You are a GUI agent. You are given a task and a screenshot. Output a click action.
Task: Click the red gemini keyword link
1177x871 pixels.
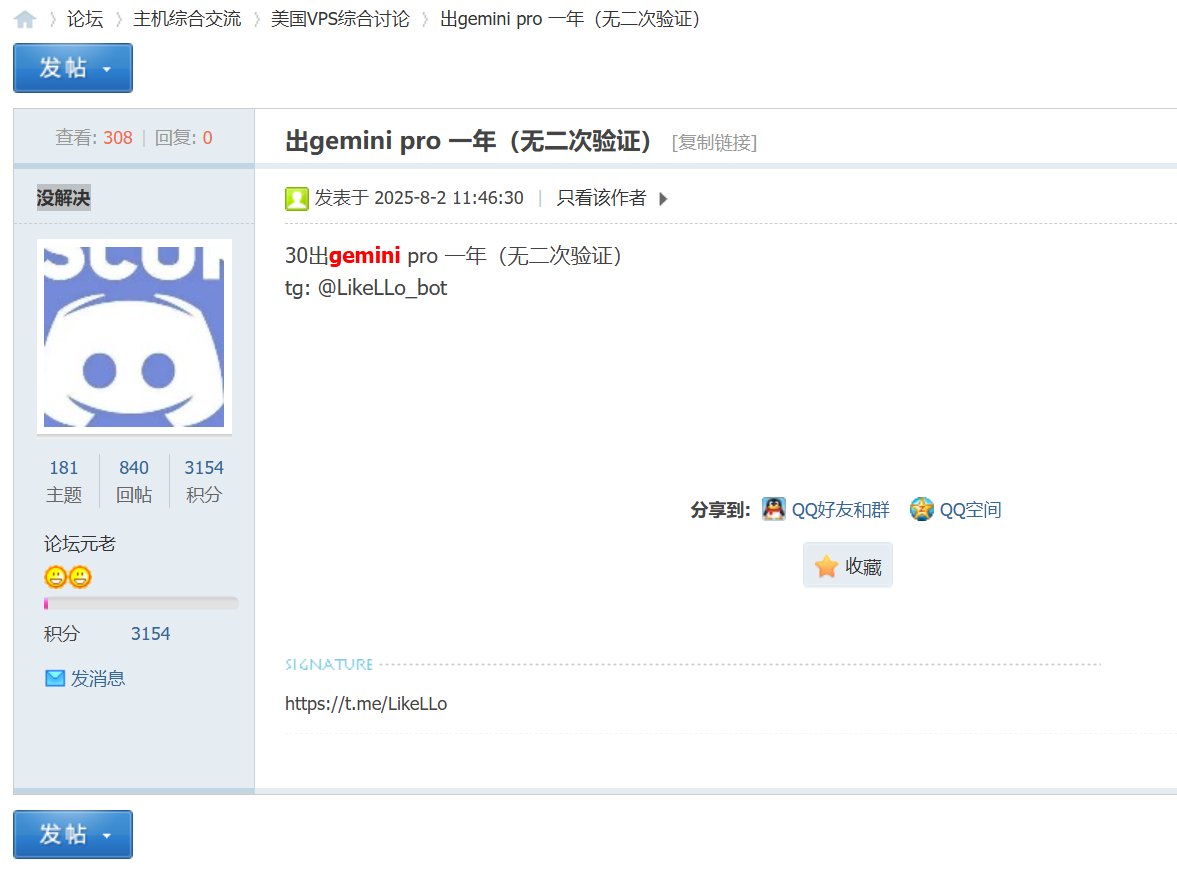click(364, 256)
